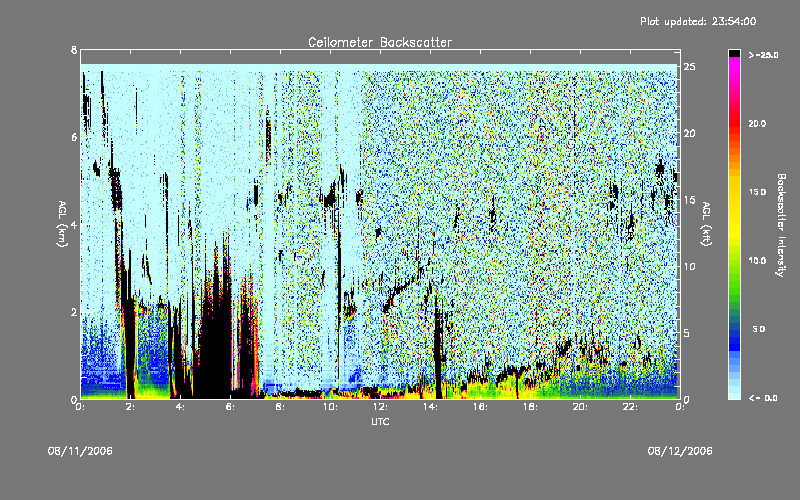800x500 pixels.
Task: Click the end date 08/12/2006
Action: click(x=680, y=451)
